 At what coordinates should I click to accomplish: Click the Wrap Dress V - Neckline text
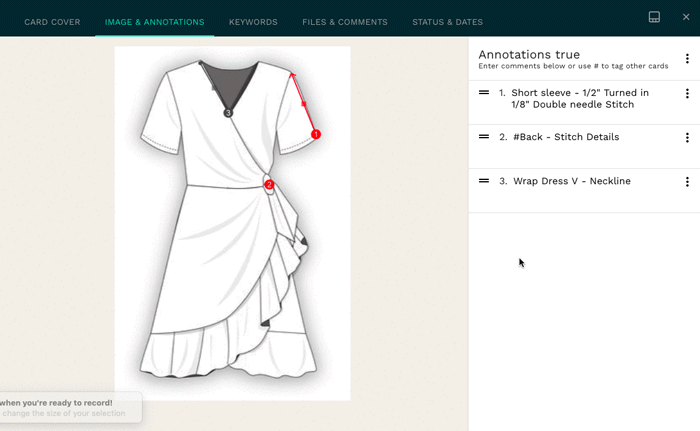click(x=571, y=181)
